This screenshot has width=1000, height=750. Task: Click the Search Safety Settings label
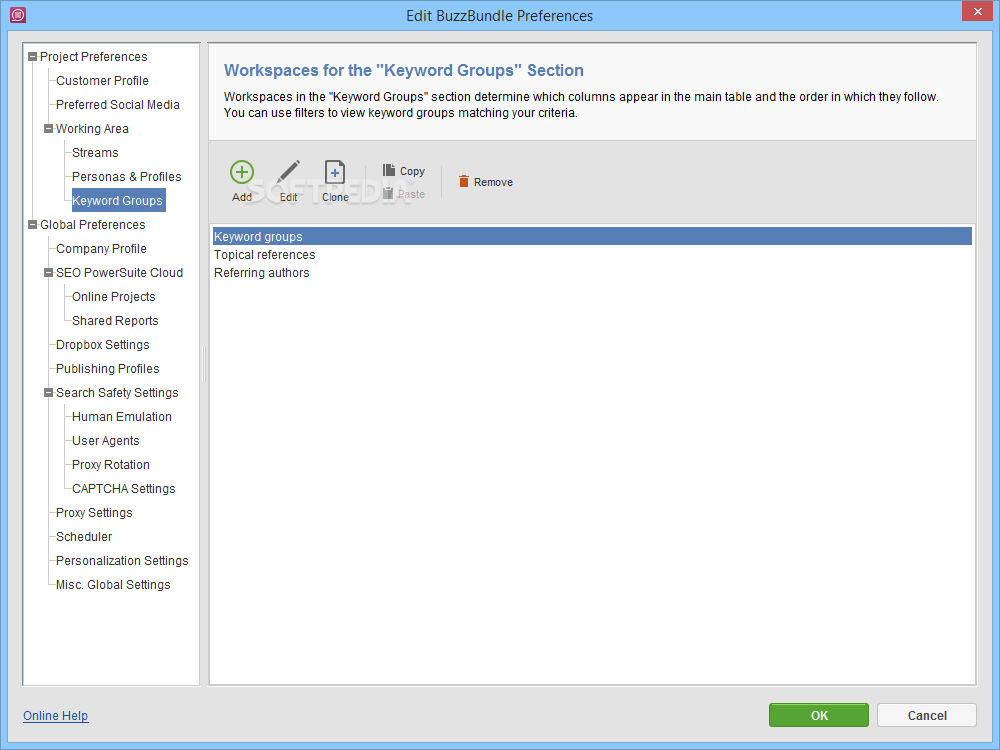117,393
